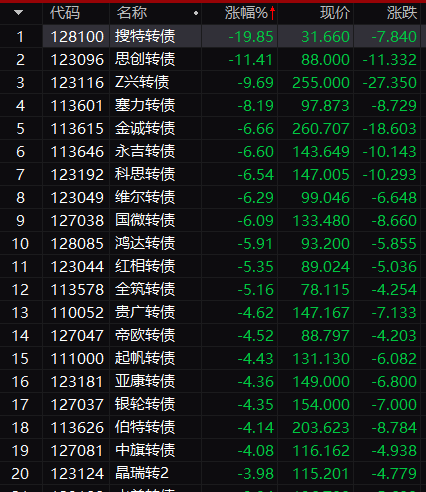Click change percent -19.85
Viewport: 426px width, 492px height.
pos(251,37)
